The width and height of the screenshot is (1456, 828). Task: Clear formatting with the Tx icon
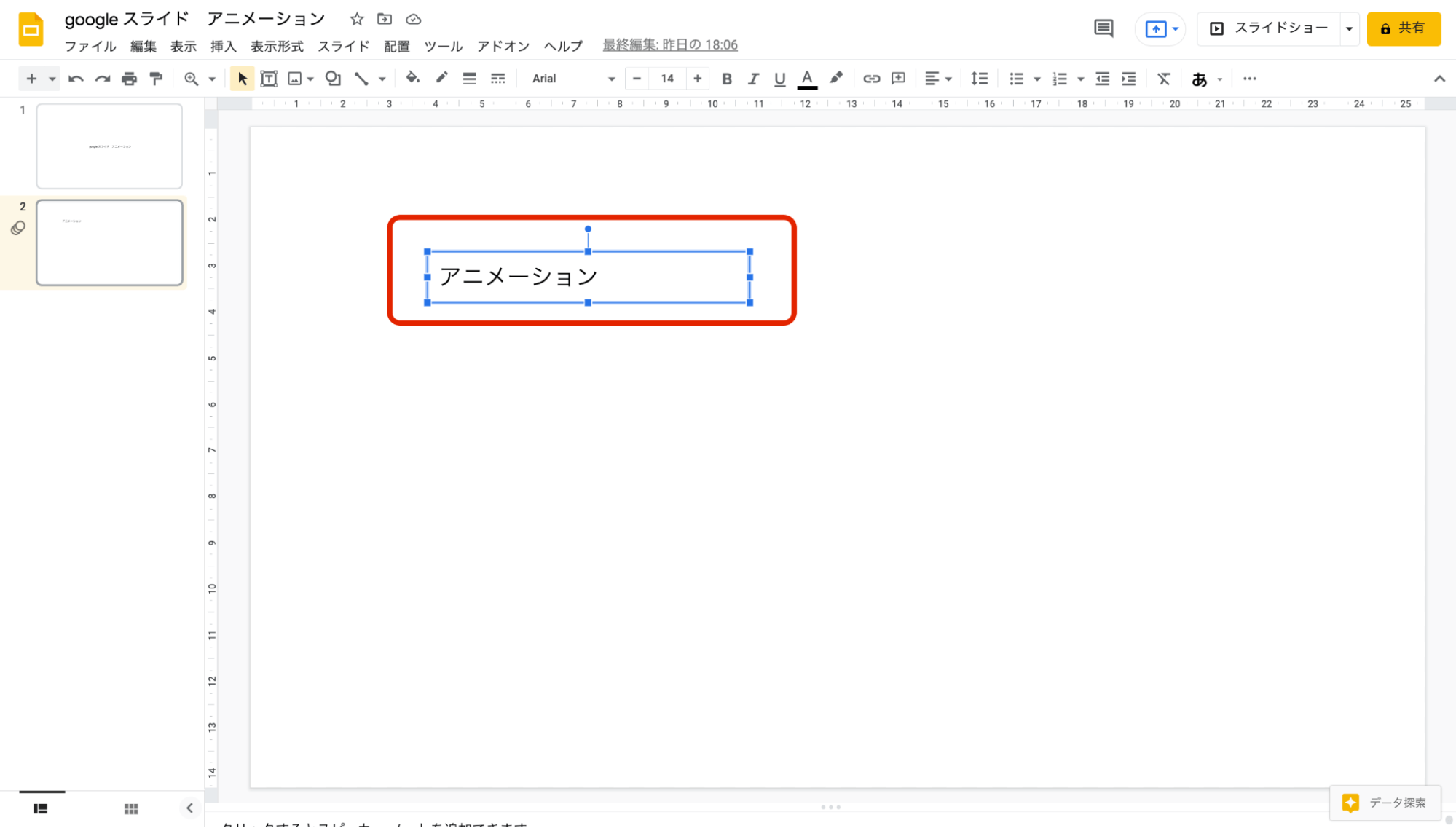tap(1164, 79)
